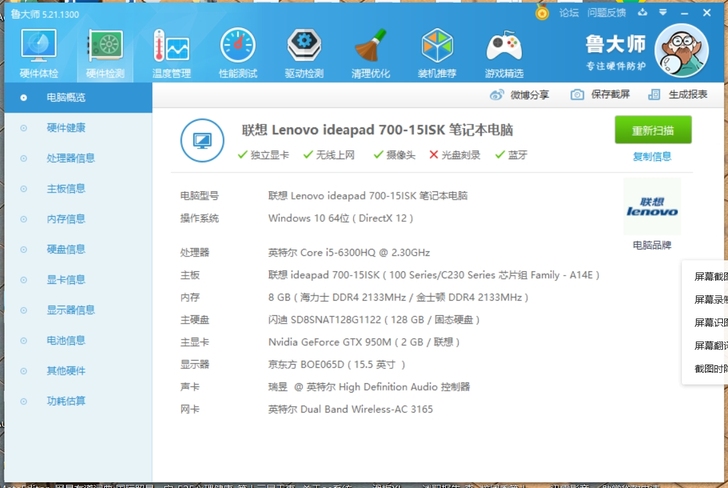Click the 京东方 BOE065D display value
The image size is (728, 488).
[337, 364]
